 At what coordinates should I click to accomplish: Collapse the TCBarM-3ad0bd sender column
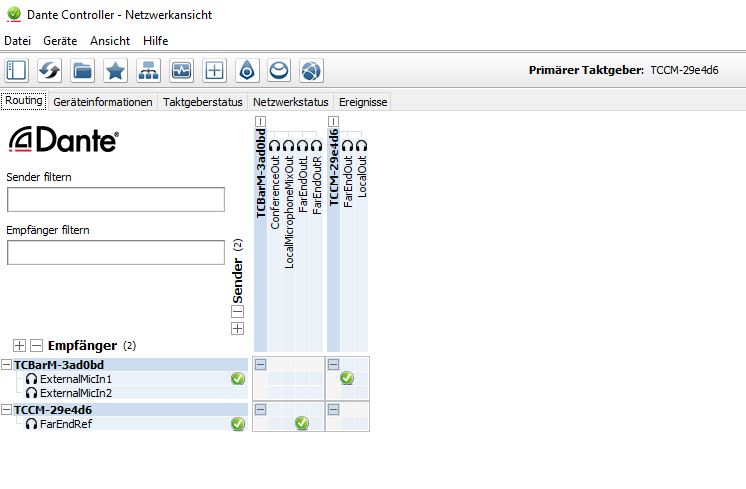[x=260, y=121]
